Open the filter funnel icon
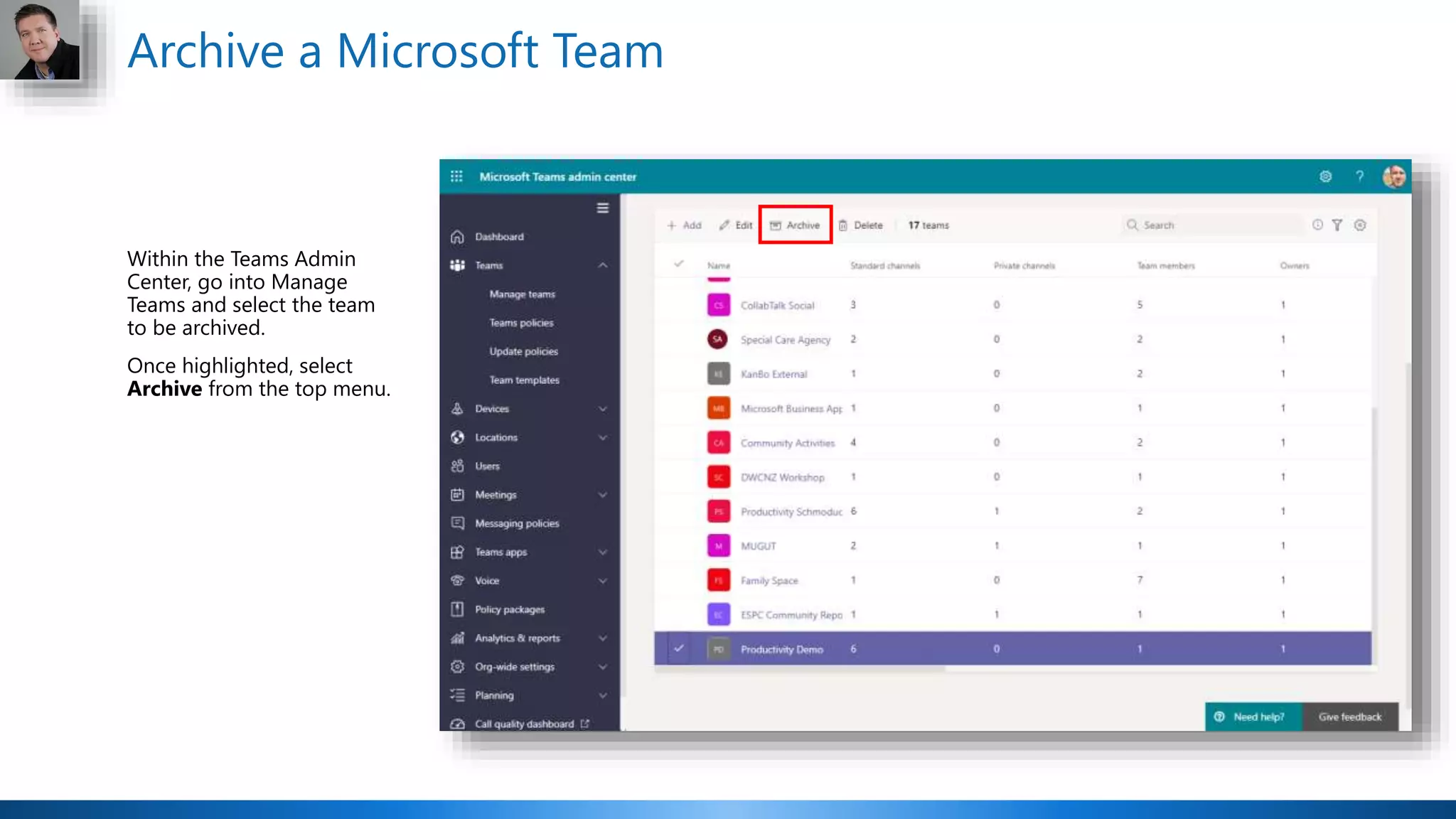Image resolution: width=1456 pixels, height=819 pixels. tap(1337, 225)
